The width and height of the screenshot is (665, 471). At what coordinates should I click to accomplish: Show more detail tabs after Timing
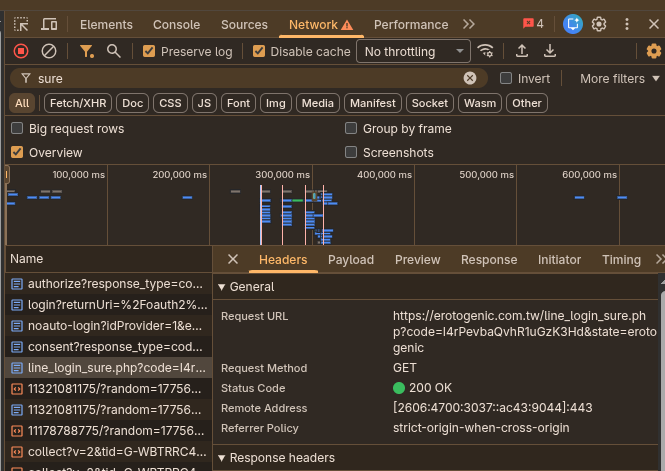tap(659, 259)
